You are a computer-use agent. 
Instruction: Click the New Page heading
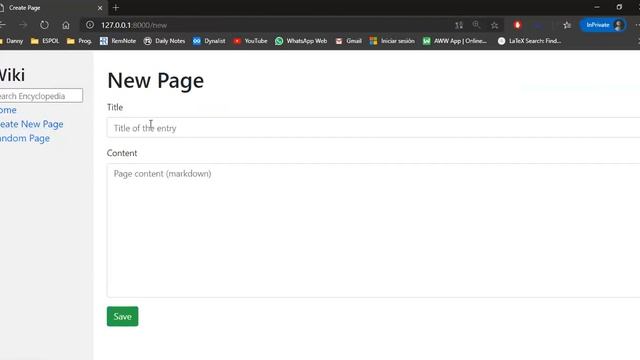pyautogui.click(x=156, y=80)
